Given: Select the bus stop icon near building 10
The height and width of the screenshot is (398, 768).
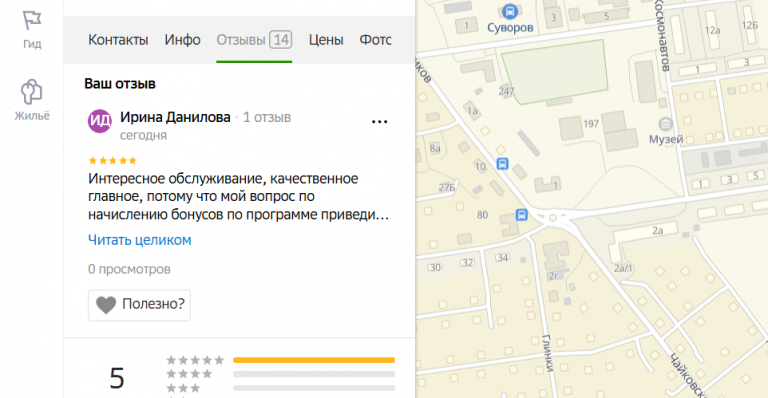Looking at the screenshot, I should (502, 164).
